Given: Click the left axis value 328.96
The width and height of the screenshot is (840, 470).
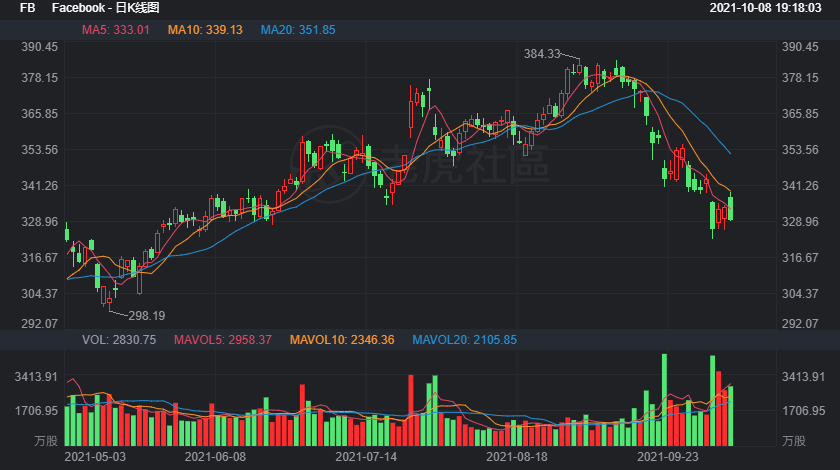Looking at the screenshot, I should [x=40, y=221].
